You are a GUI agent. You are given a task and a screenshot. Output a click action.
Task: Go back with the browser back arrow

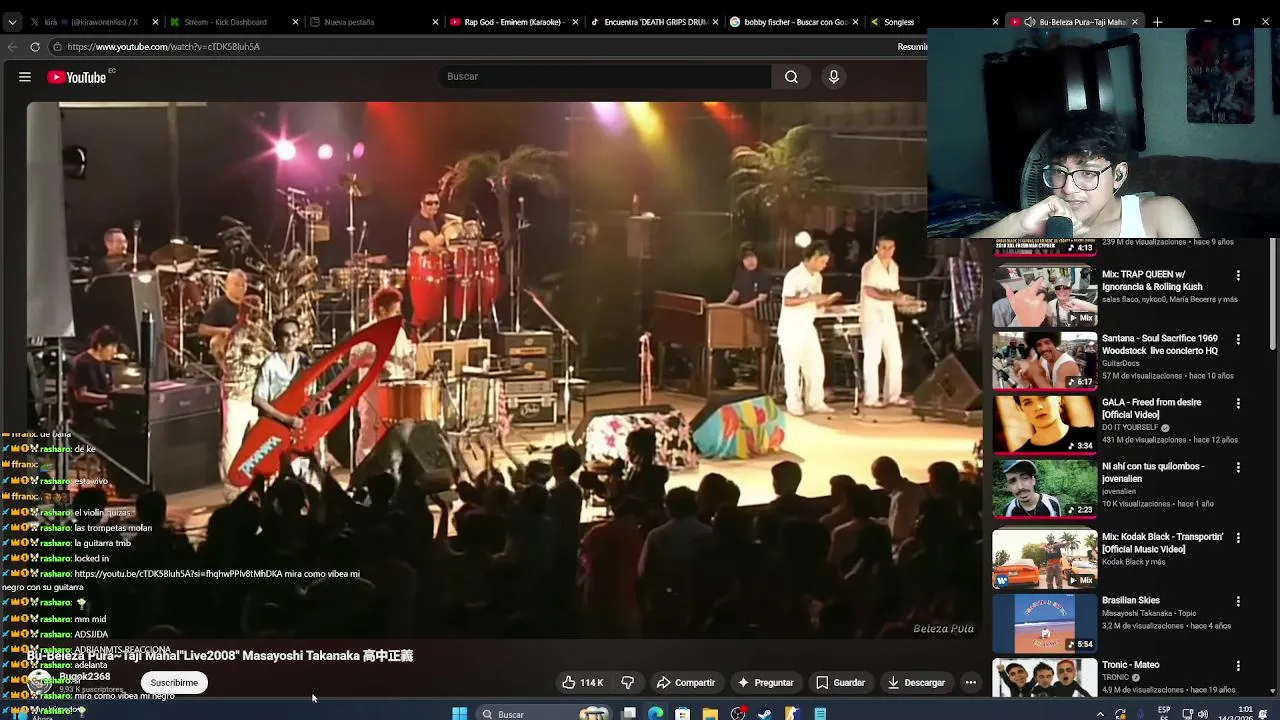[12, 47]
